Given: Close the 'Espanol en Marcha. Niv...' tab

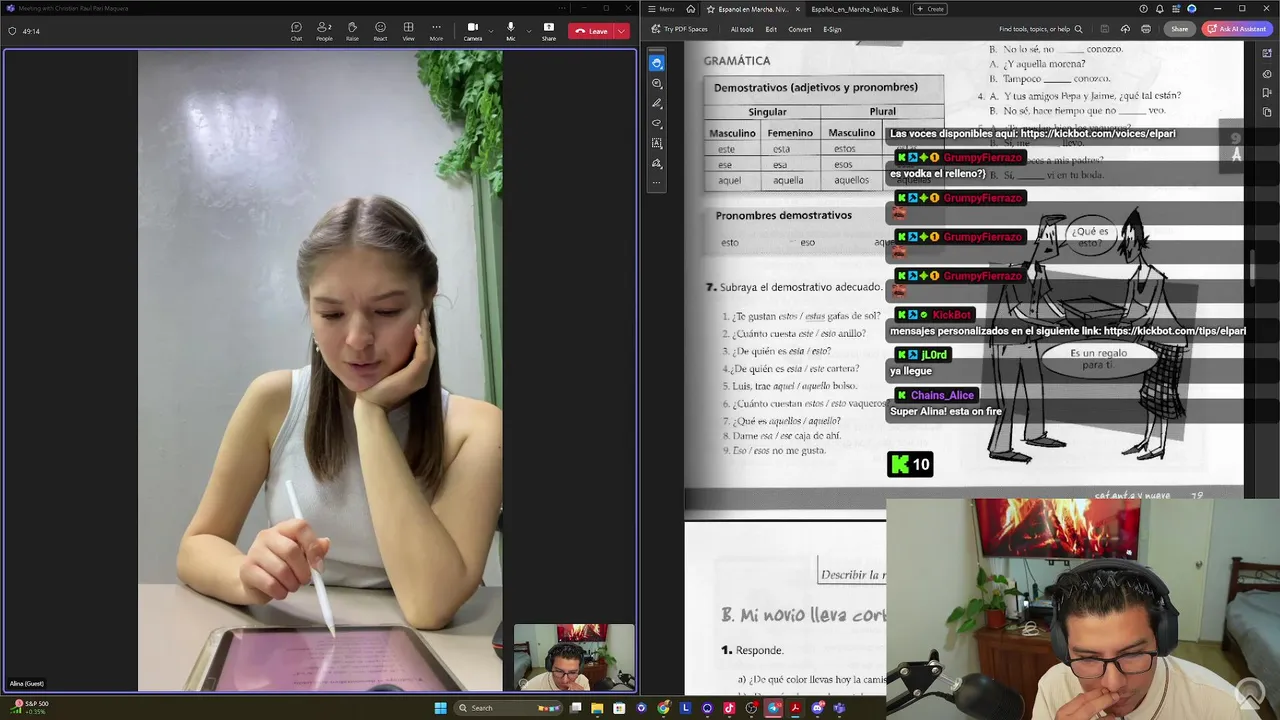Looking at the screenshot, I should point(797,9).
